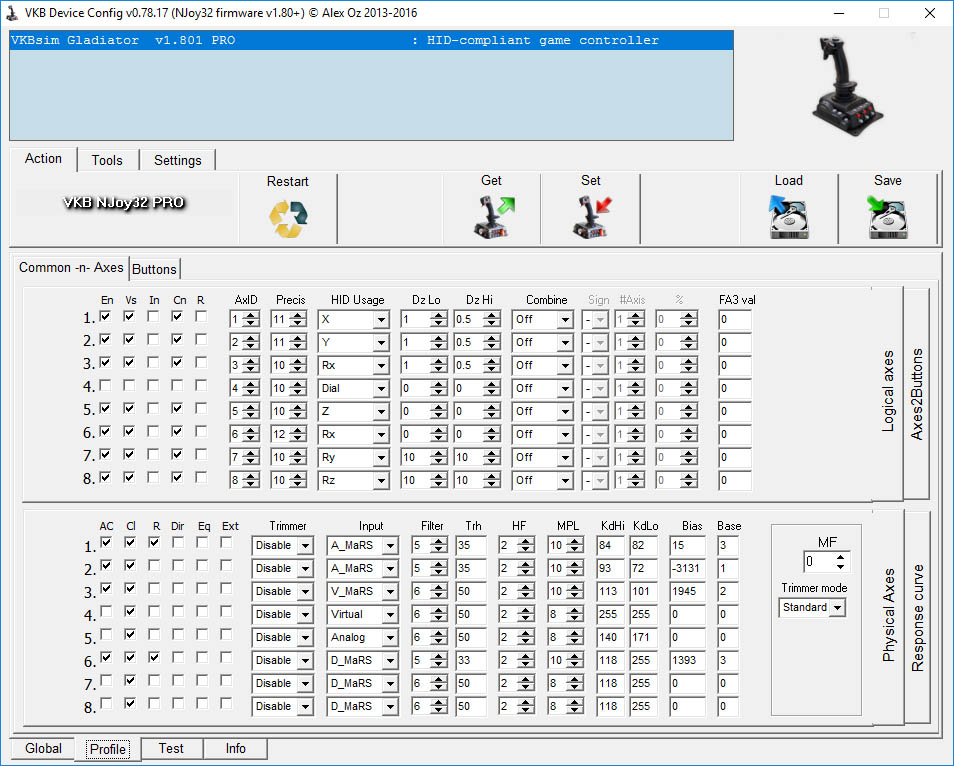Open the Buttons tab

(x=155, y=269)
